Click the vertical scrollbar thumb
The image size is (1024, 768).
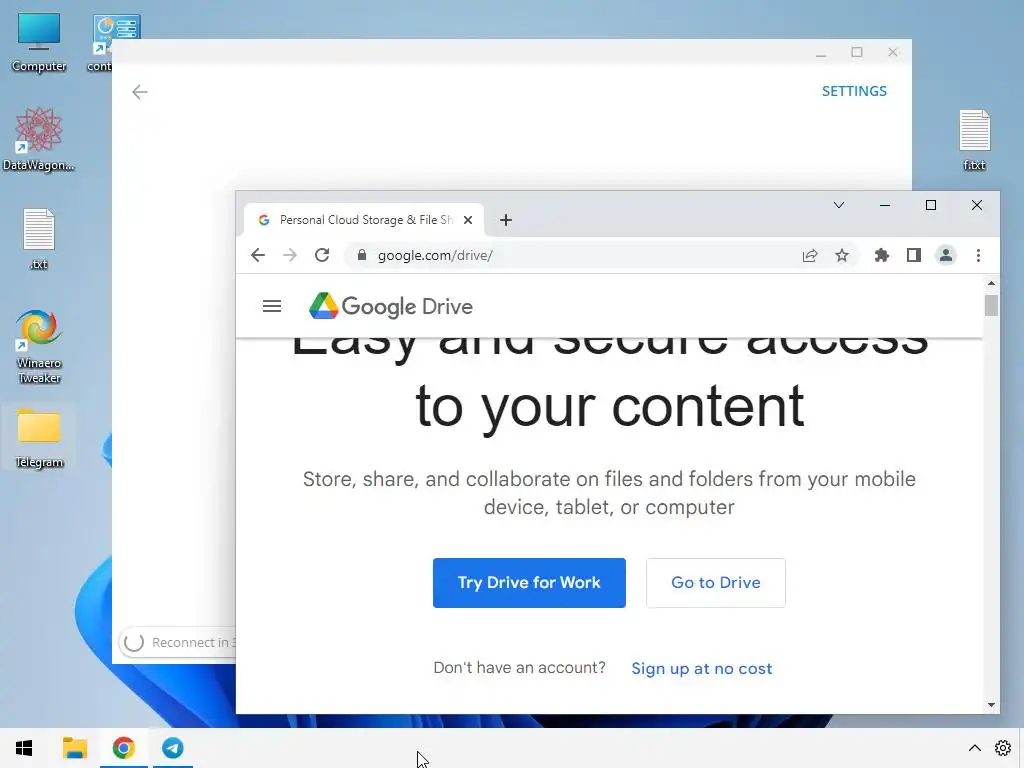tap(991, 306)
